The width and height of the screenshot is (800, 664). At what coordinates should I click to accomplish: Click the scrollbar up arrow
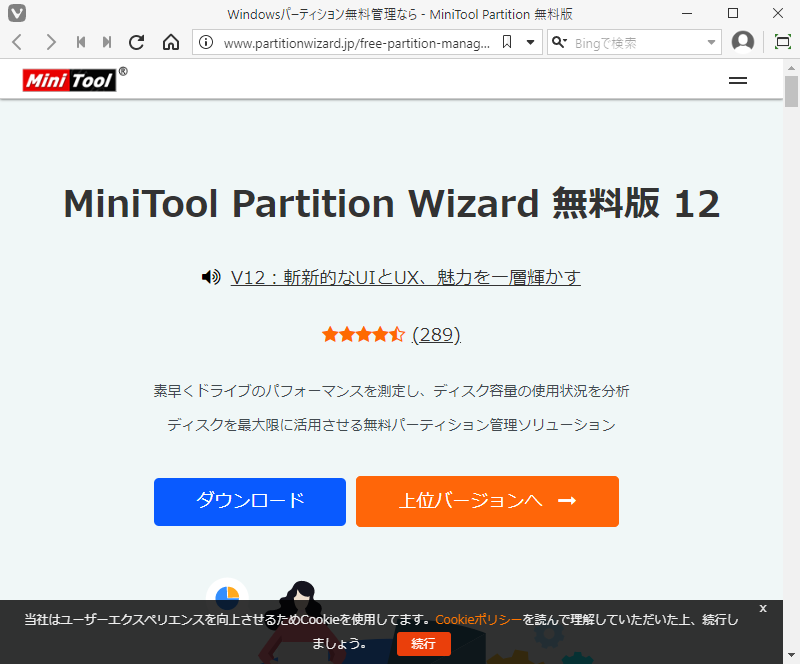coord(791,67)
